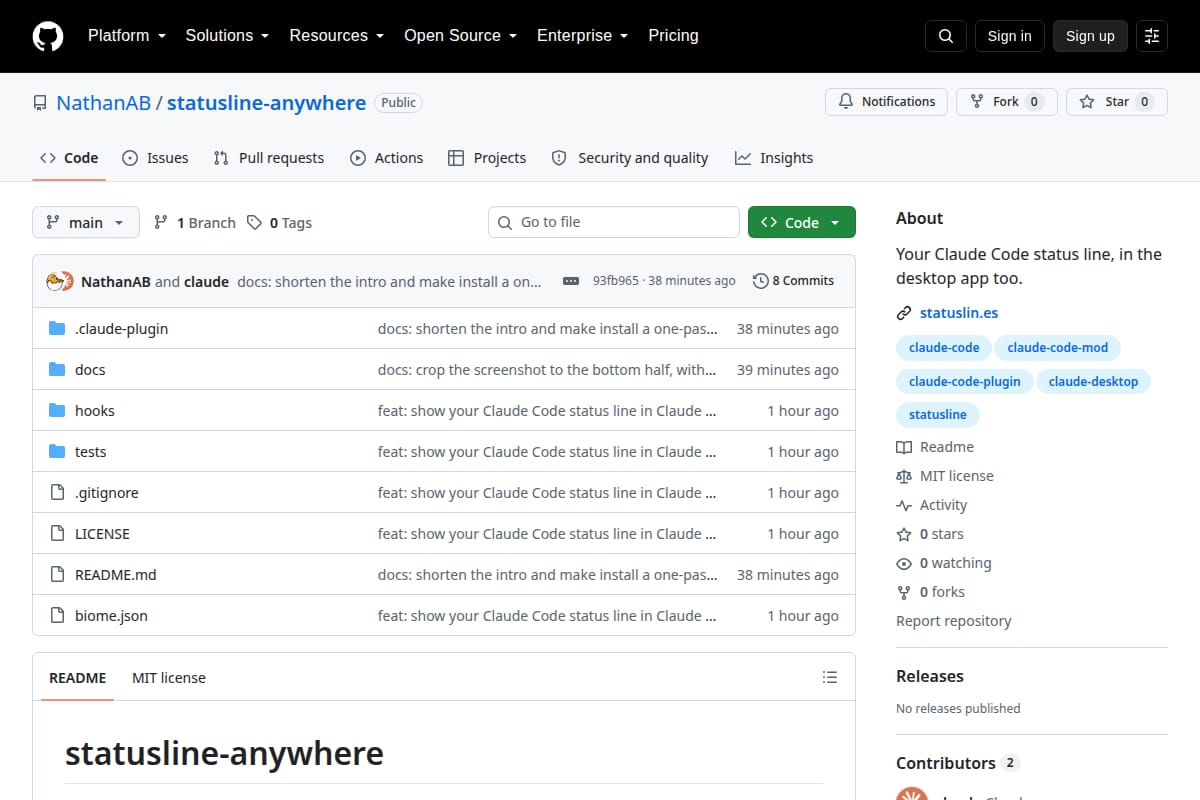Focus the Go to file field
Image resolution: width=1200 pixels, height=800 pixels.
pyautogui.click(x=614, y=222)
